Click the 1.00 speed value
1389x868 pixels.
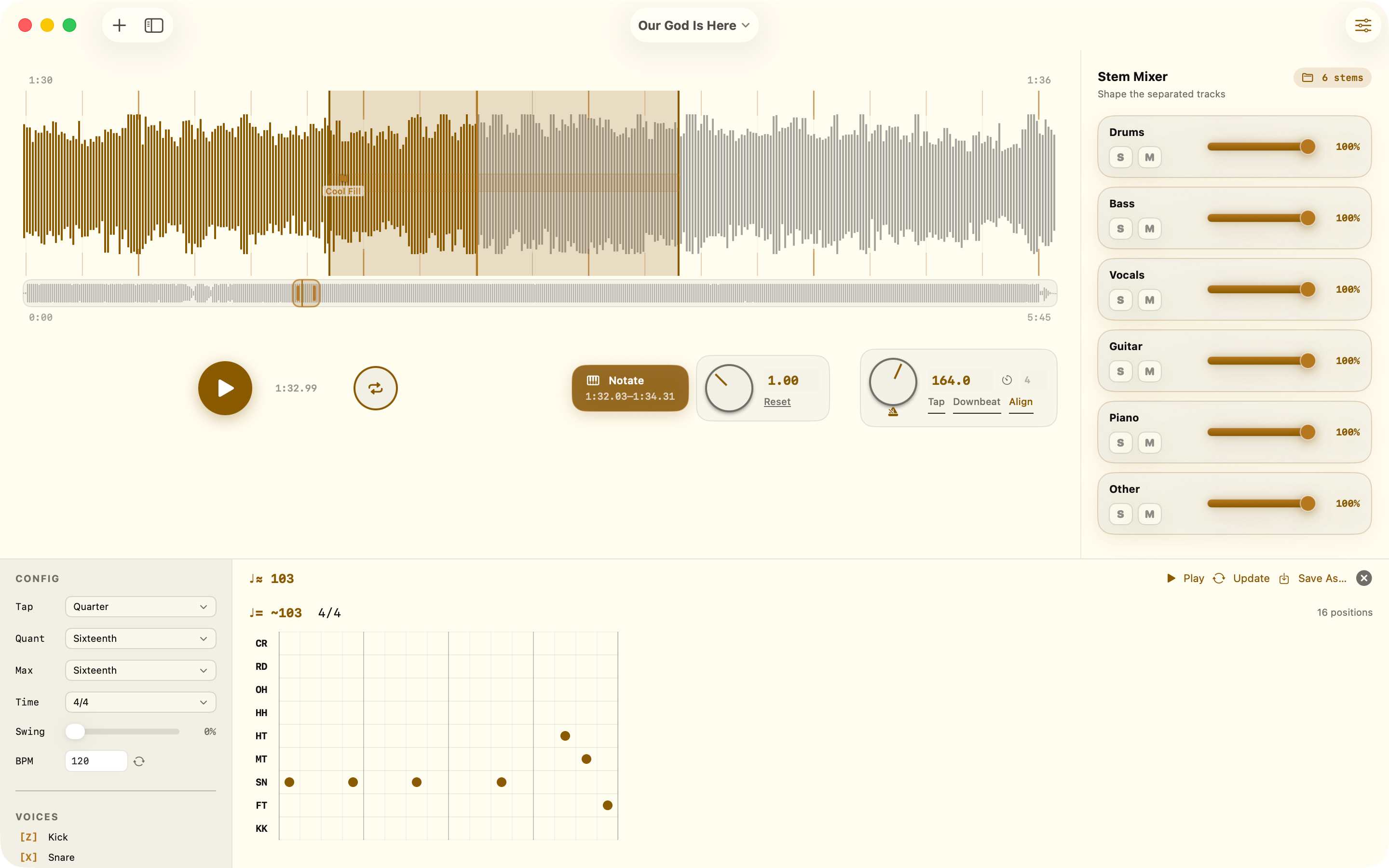791,380
